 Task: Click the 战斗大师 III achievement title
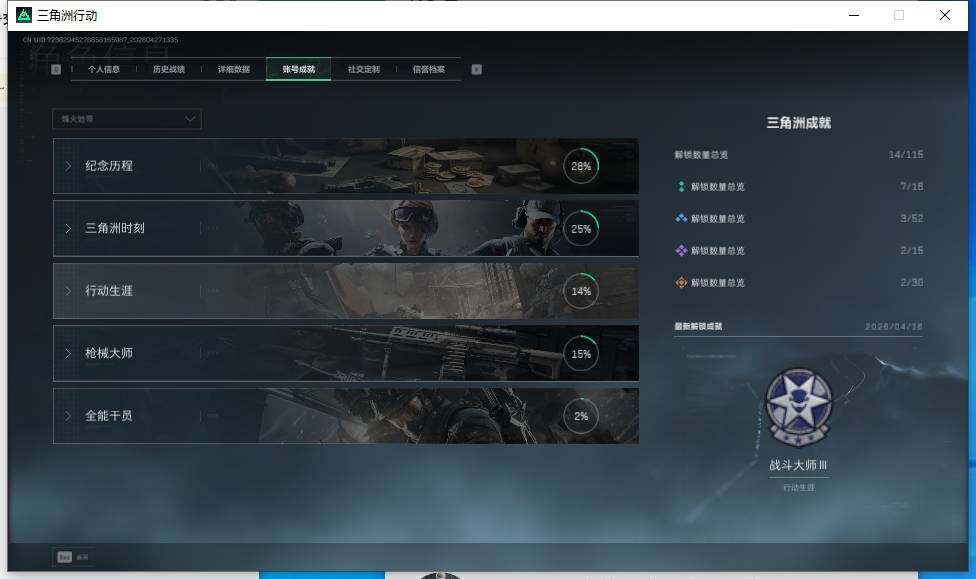798,465
